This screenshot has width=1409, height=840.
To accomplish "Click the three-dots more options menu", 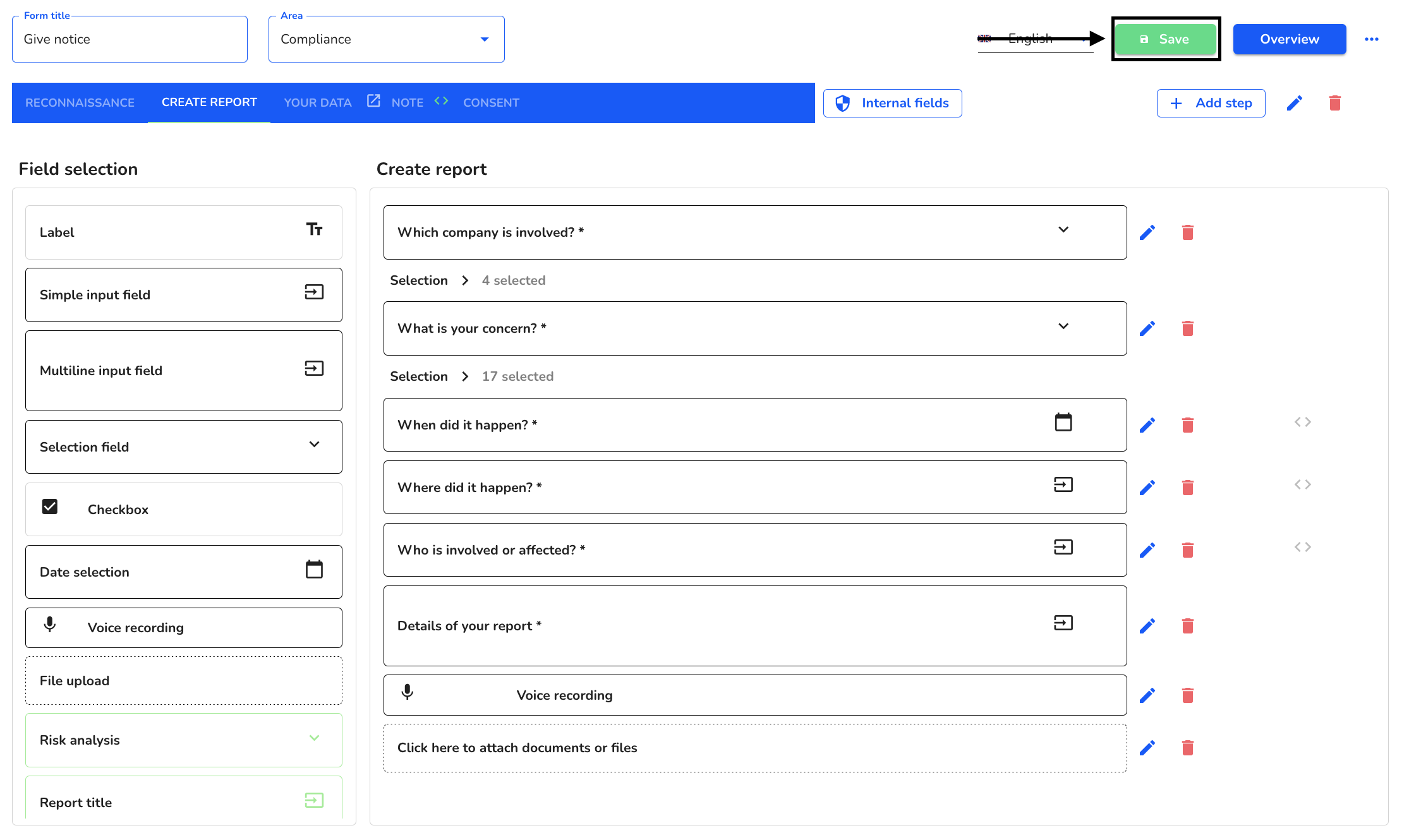I will [1372, 39].
